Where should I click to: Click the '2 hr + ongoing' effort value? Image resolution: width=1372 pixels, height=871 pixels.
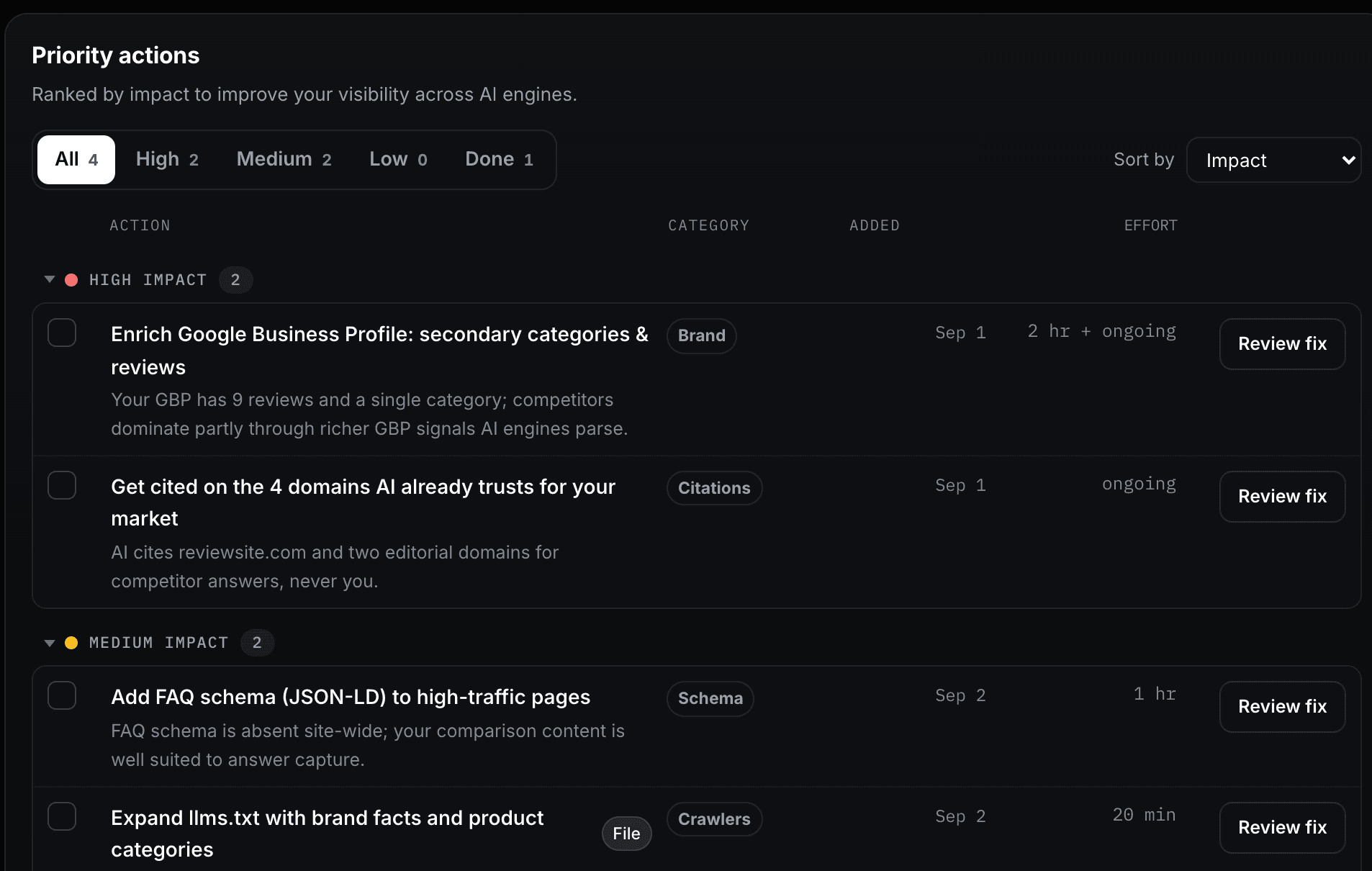point(1101,331)
